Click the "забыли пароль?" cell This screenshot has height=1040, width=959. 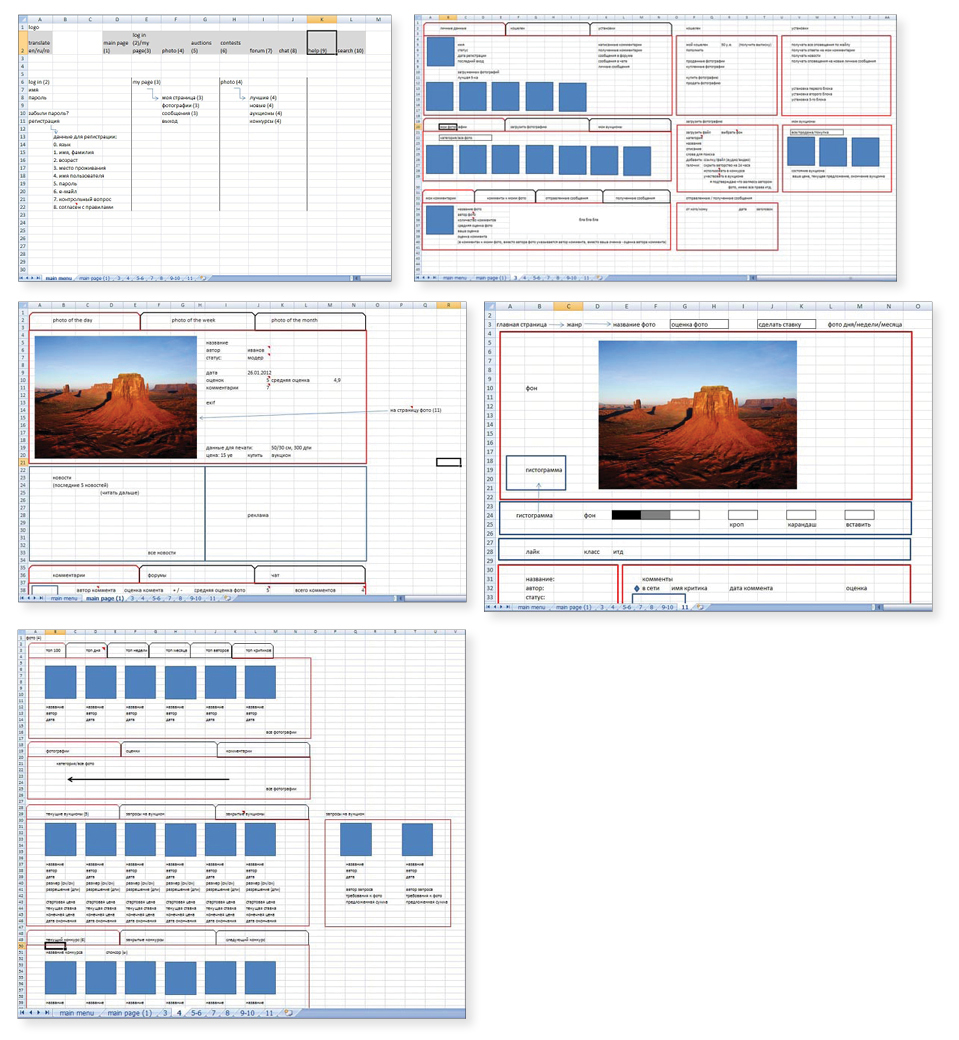[x=48, y=115]
